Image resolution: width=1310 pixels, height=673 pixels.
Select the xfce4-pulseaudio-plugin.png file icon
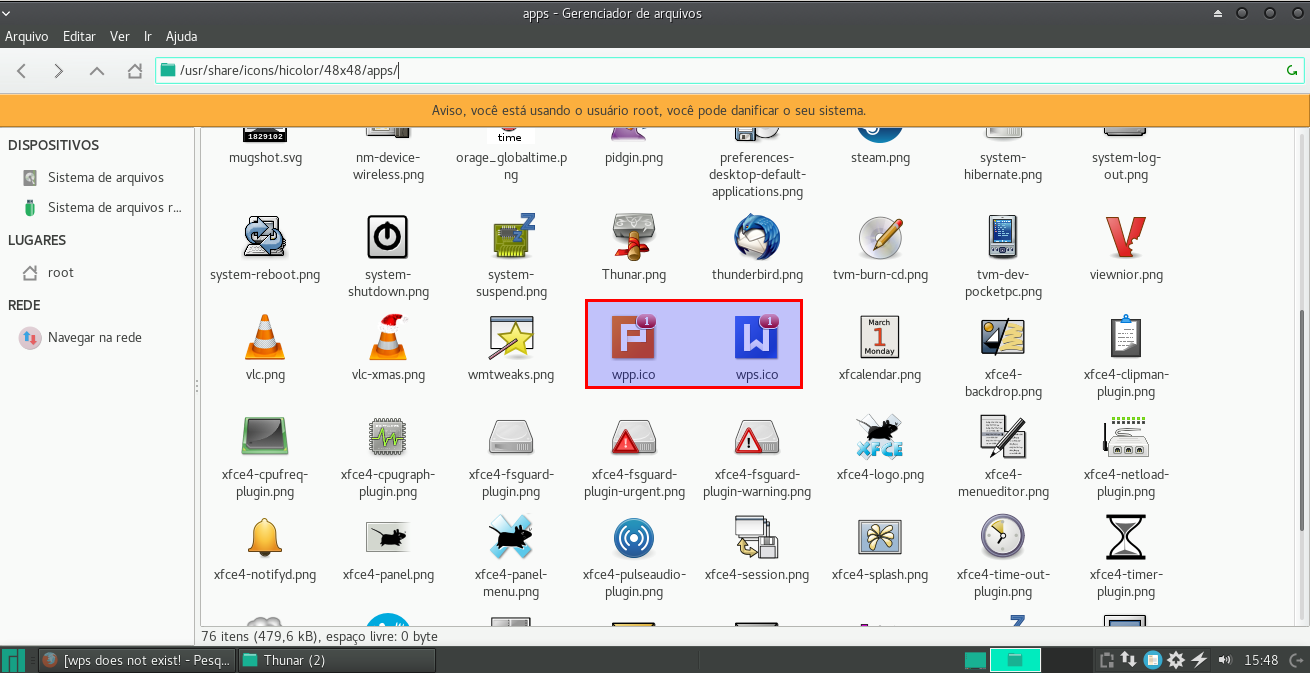pos(634,537)
